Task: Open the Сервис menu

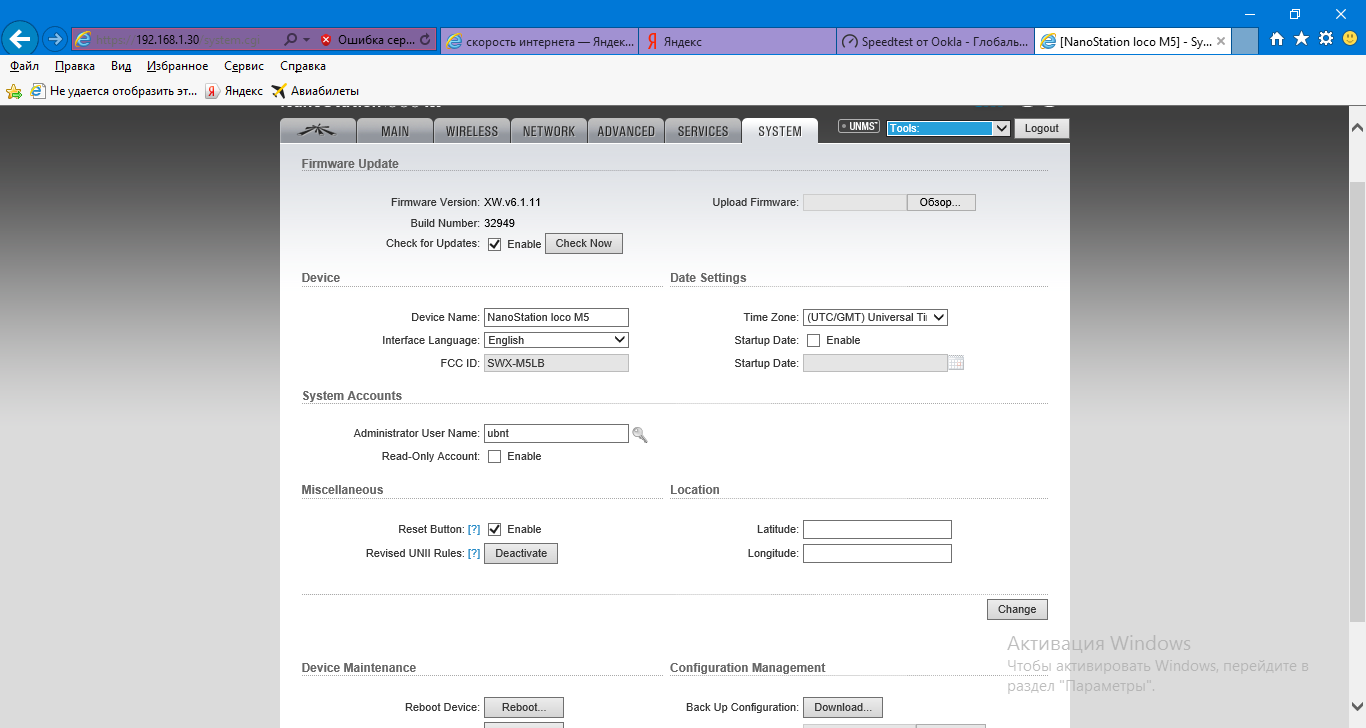Action: pyautogui.click(x=244, y=66)
